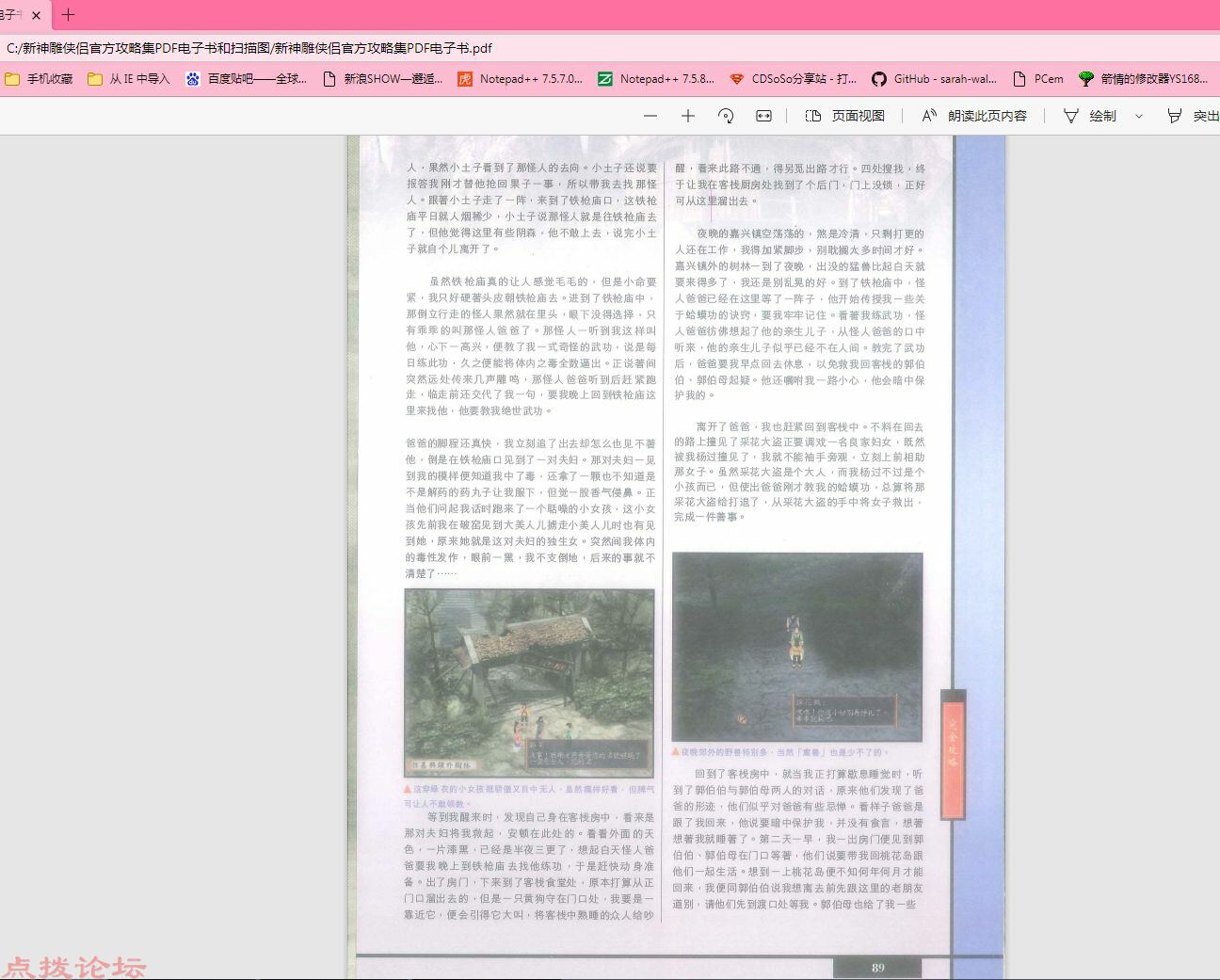The image size is (1220, 980).
Task: Click the dark night forest screenshot in PDF
Action: (797, 647)
